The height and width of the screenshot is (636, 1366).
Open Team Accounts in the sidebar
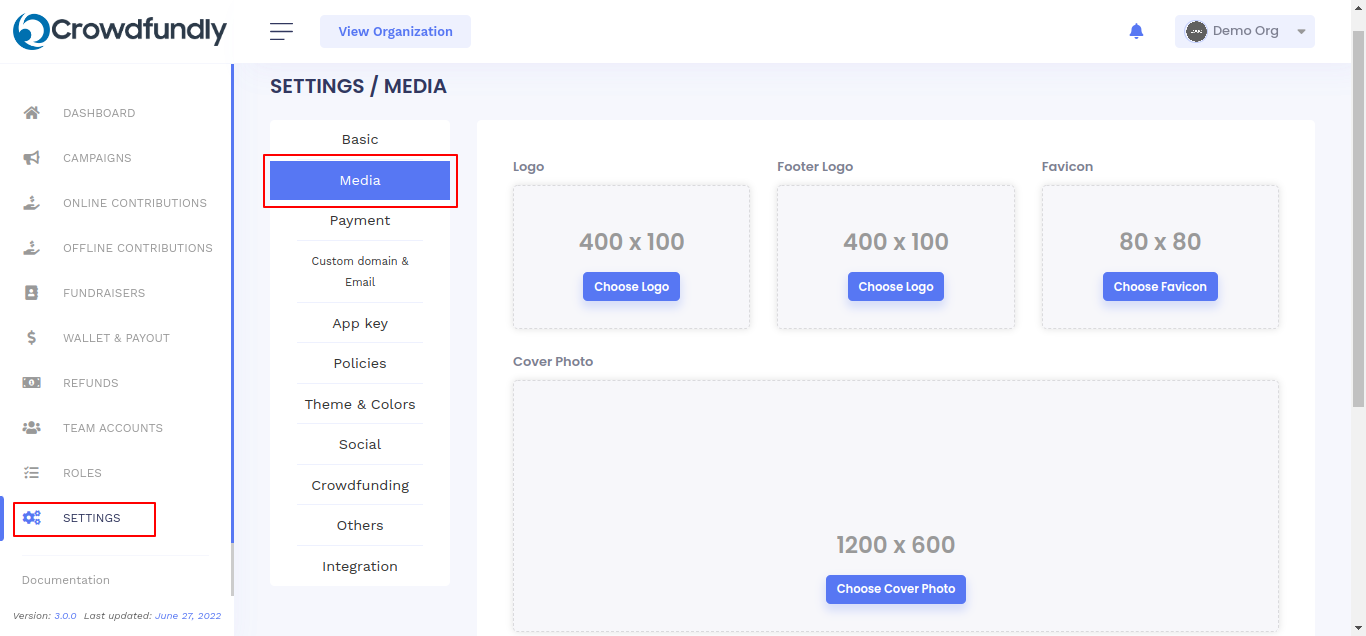click(113, 428)
